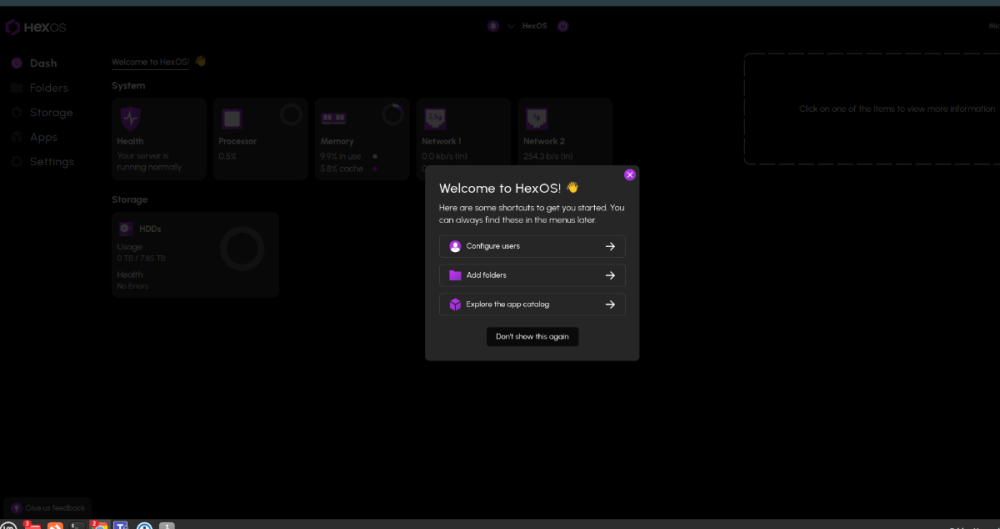Click the power icon beside HexOS
Screen dimensions: 1000x529
tap(562, 26)
